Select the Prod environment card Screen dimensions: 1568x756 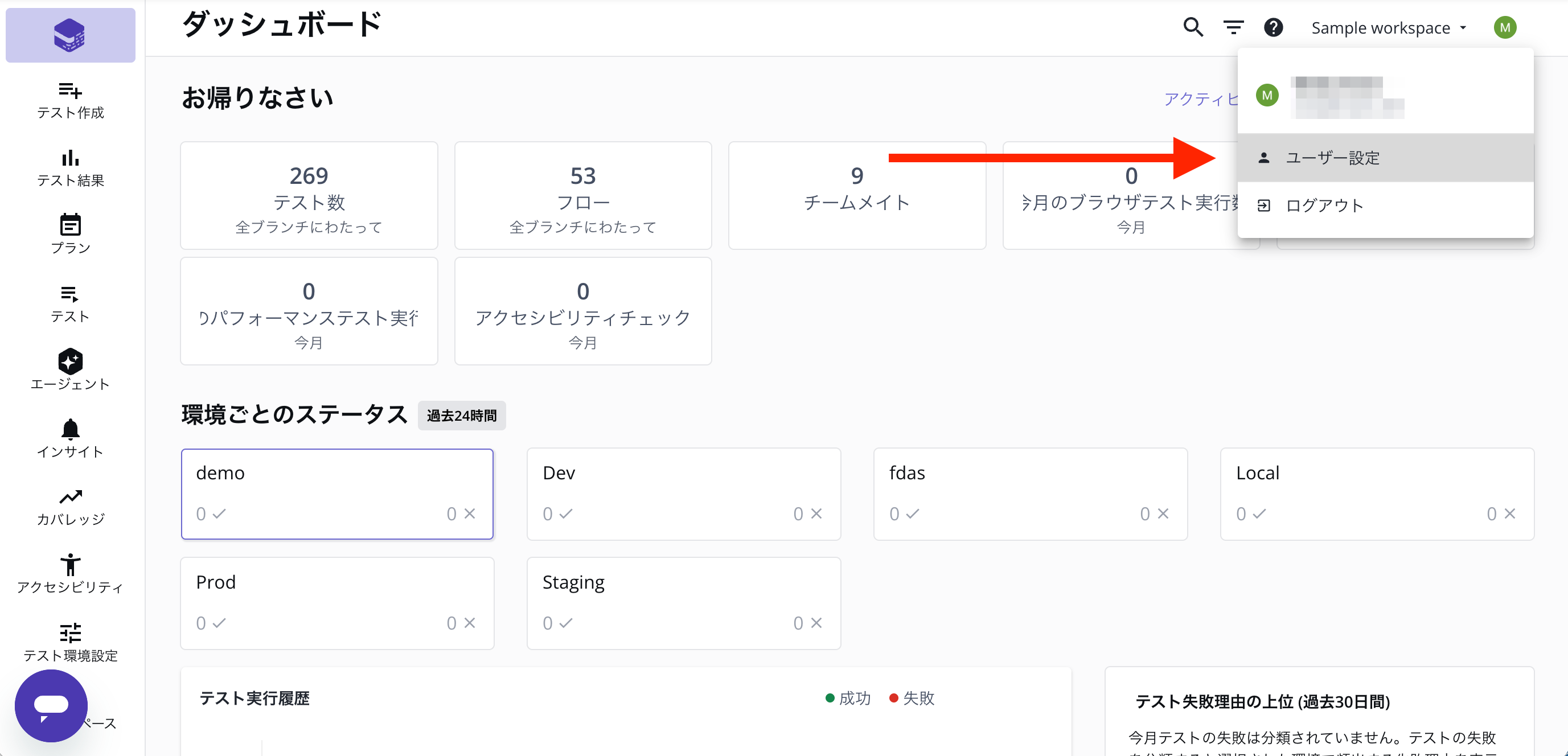click(337, 603)
